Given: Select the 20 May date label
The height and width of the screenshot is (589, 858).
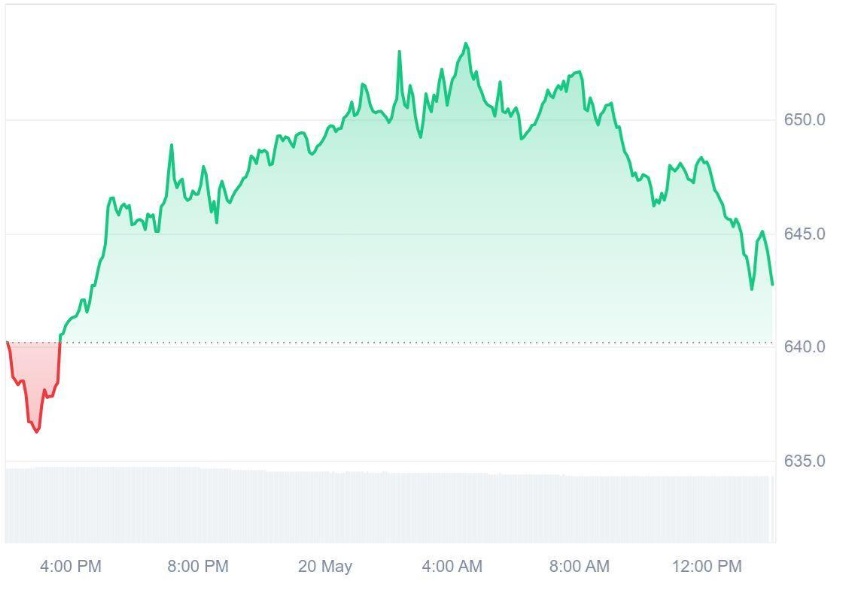Looking at the screenshot, I should (x=325, y=567).
